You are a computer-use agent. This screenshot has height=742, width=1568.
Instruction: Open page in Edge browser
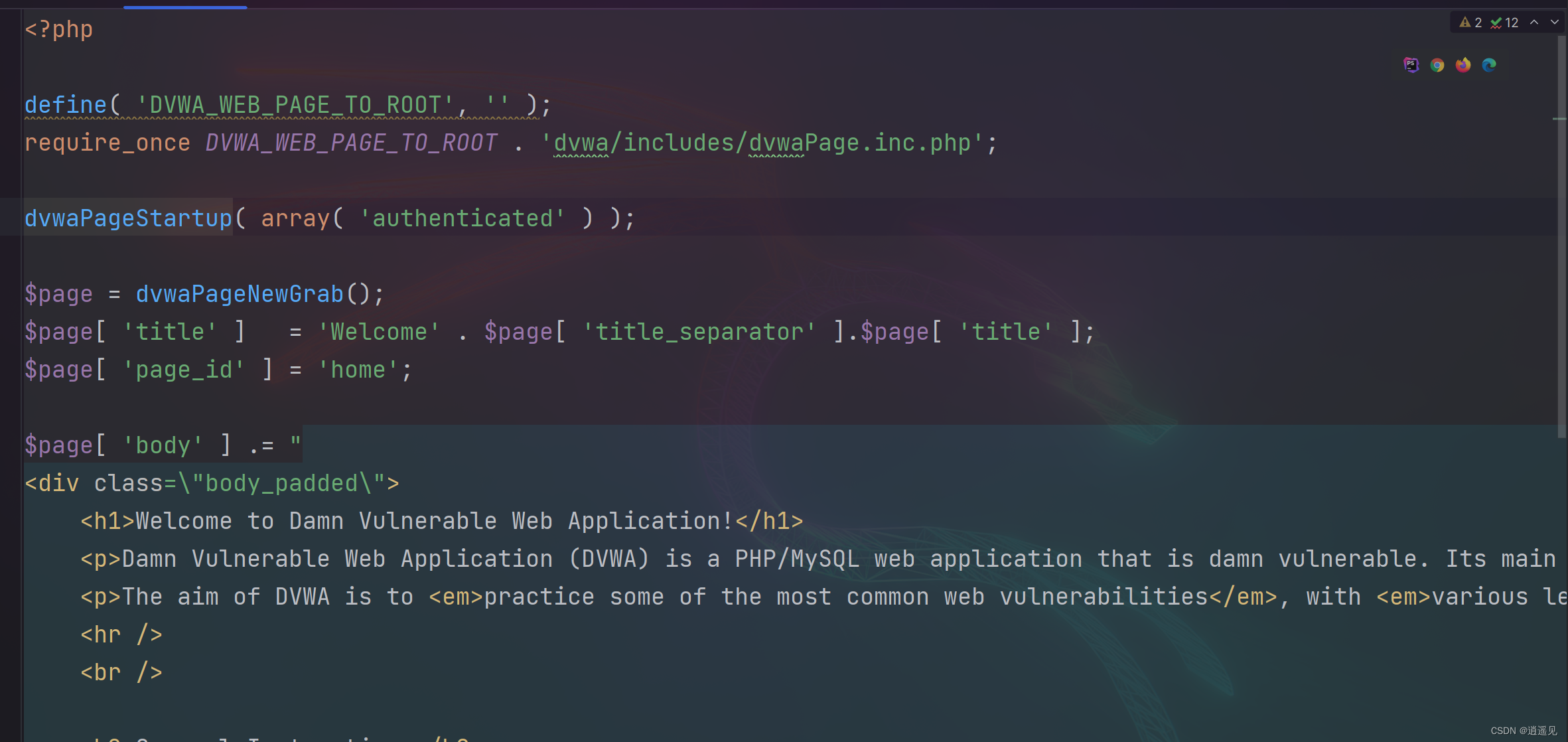point(1489,64)
